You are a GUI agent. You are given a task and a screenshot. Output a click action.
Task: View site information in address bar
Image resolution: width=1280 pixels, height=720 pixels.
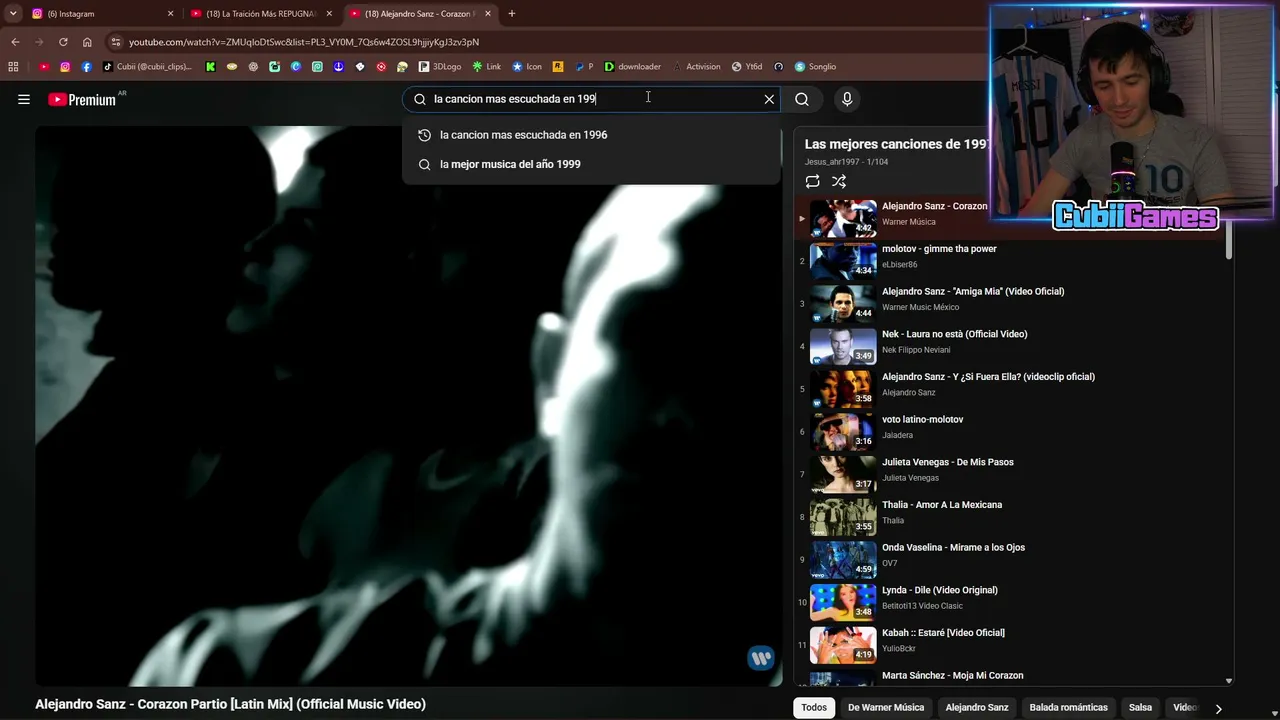pyautogui.click(x=116, y=42)
